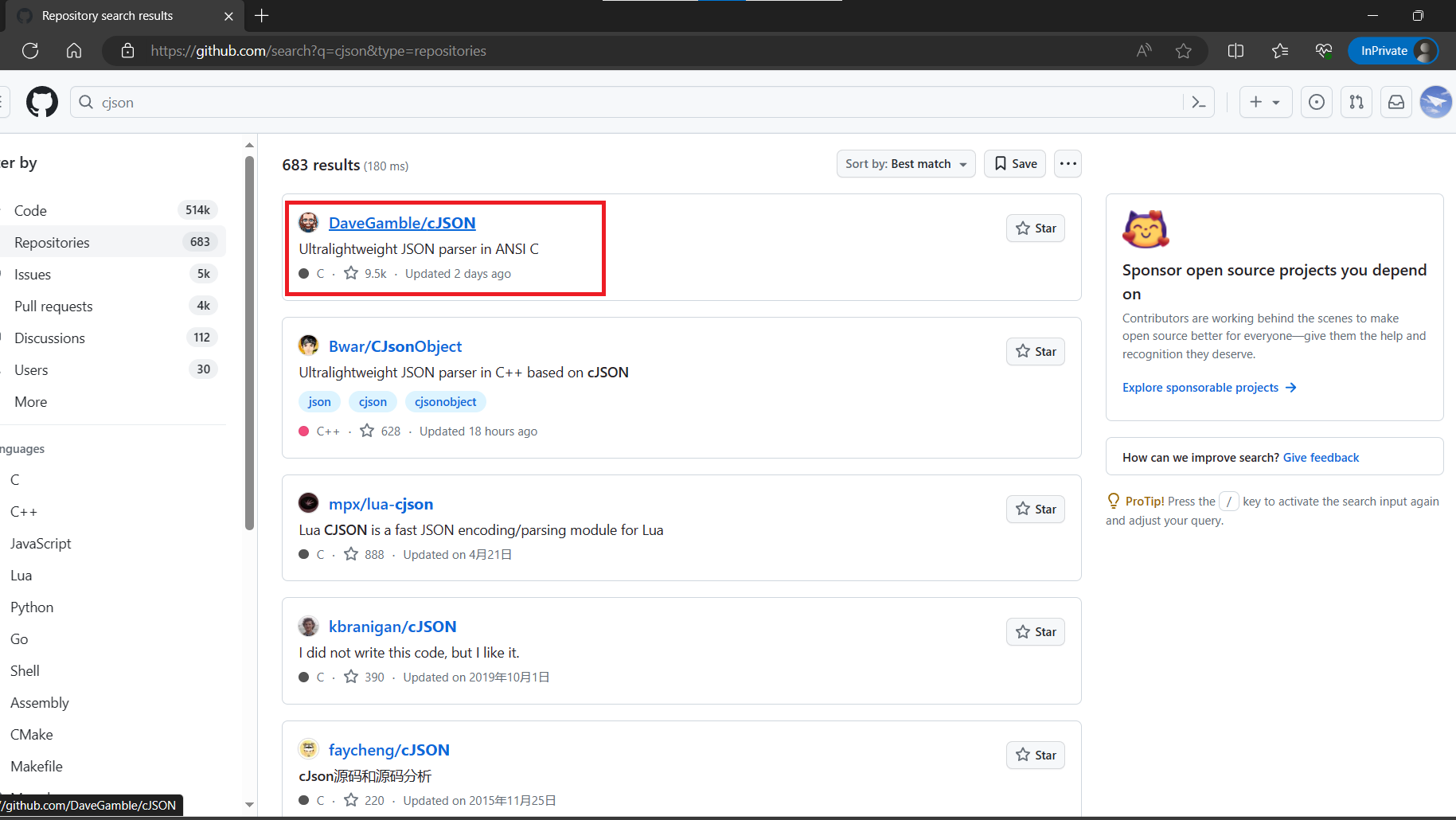Click the cjson topic tag

click(373, 402)
